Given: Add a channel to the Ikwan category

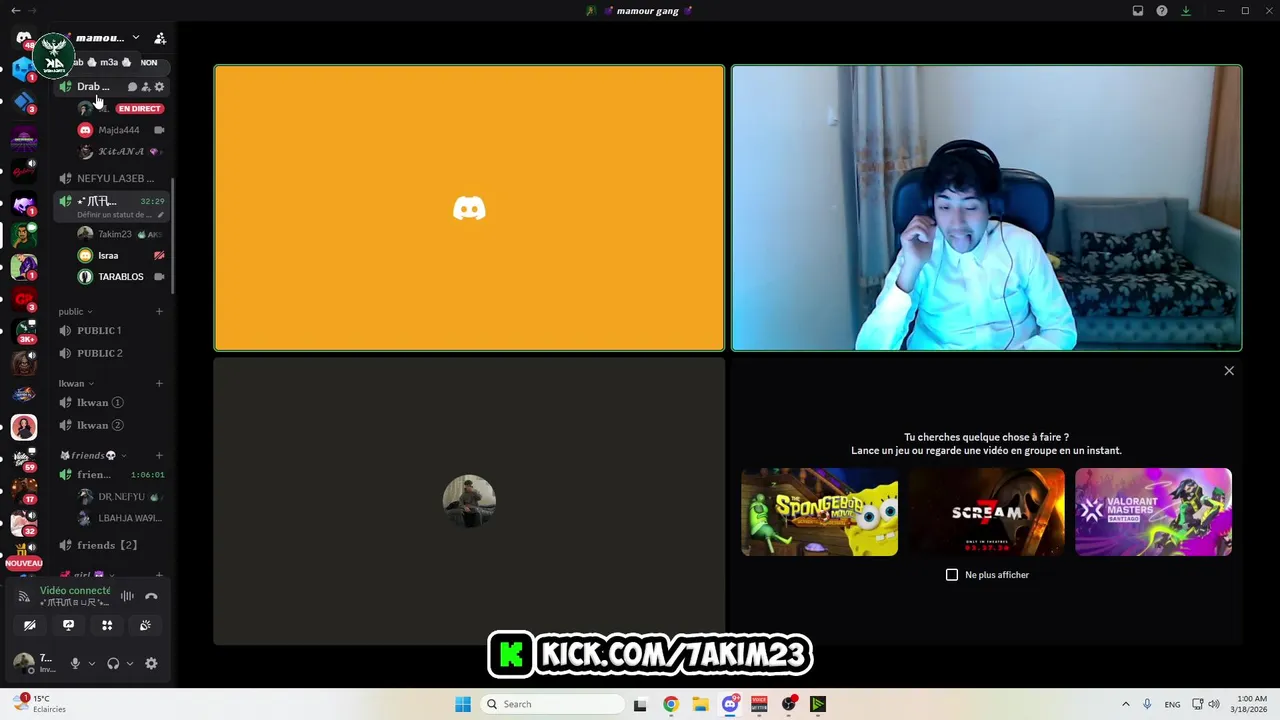Looking at the screenshot, I should click(159, 383).
